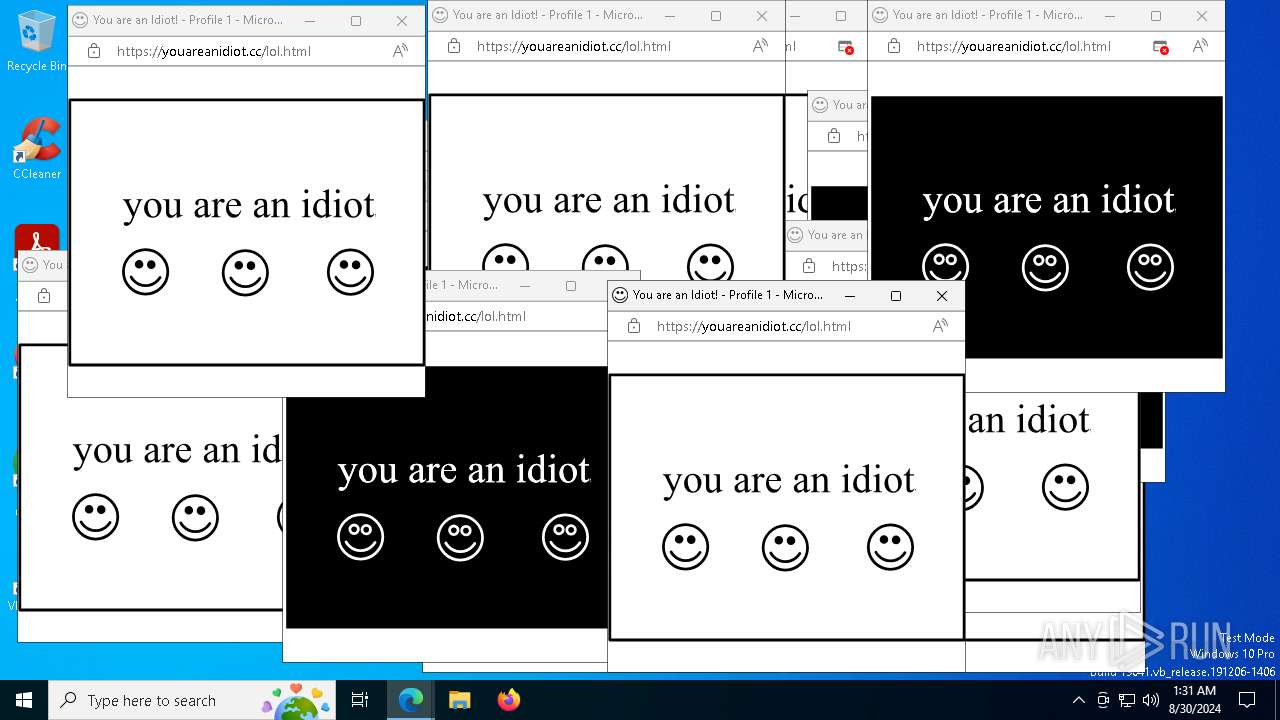
Task: Click lock icon in partly hidden left window titled 'You'
Action: coord(44,296)
